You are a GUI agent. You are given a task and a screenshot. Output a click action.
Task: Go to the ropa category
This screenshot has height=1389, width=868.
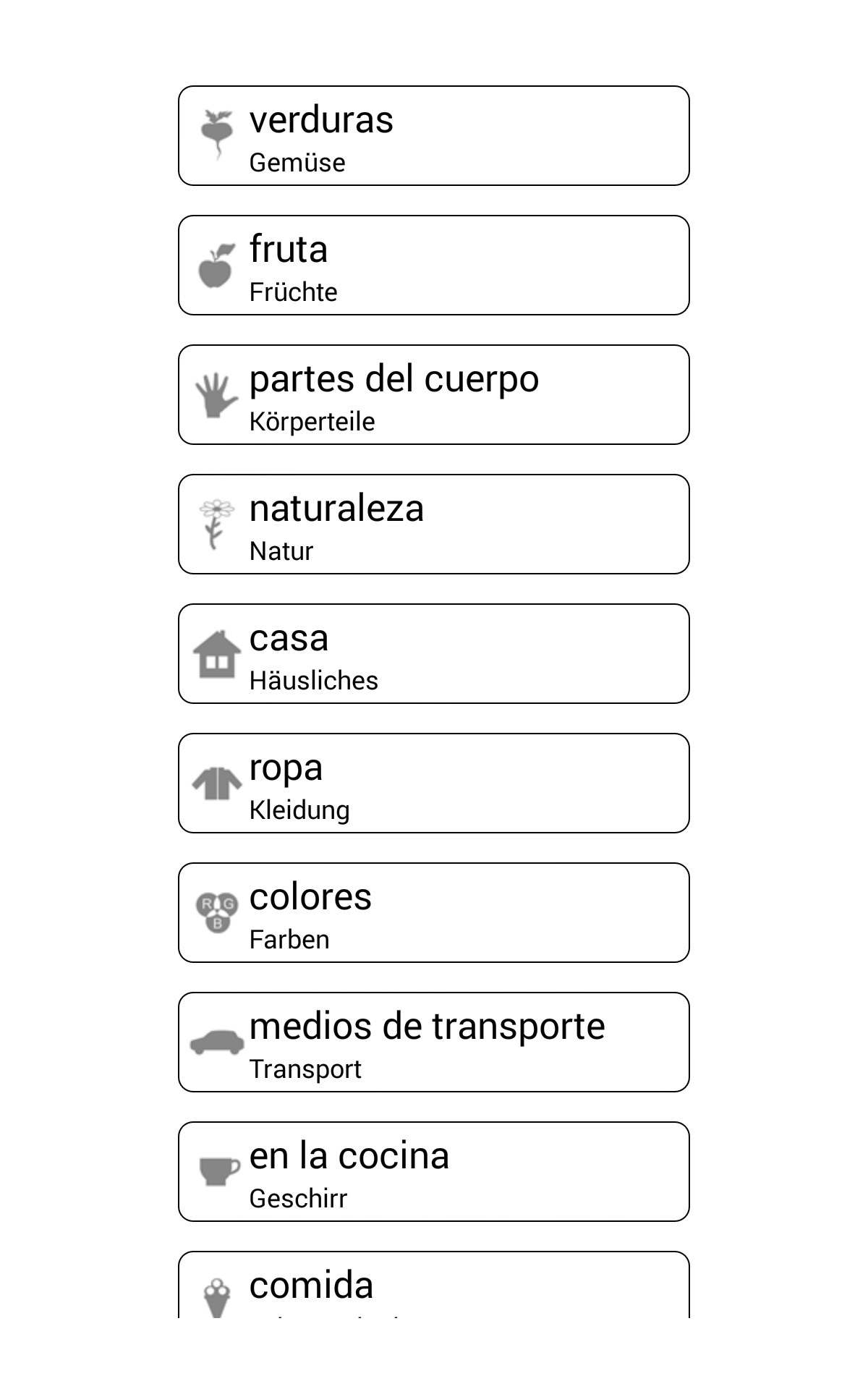tap(434, 783)
